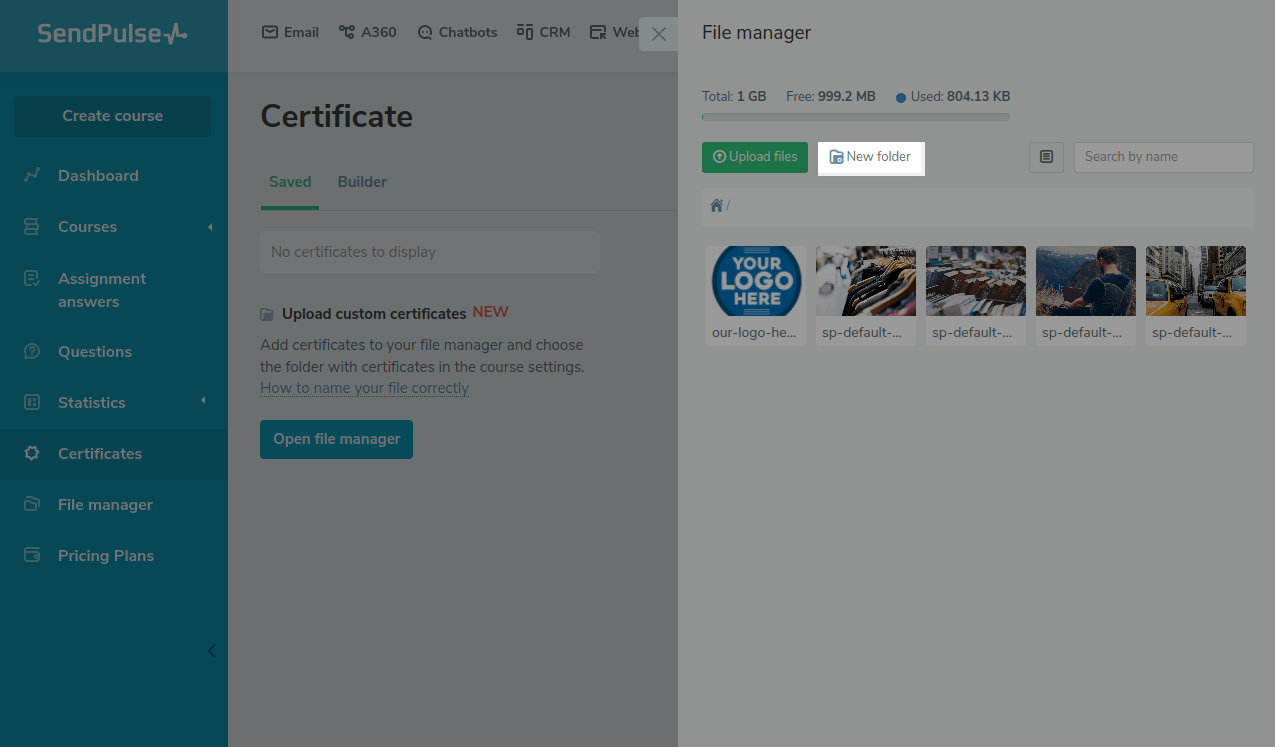This screenshot has height=747, width=1275.
Task: Select the yellow taxi image thumbnail
Action: pyautogui.click(x=1196, y=282)
